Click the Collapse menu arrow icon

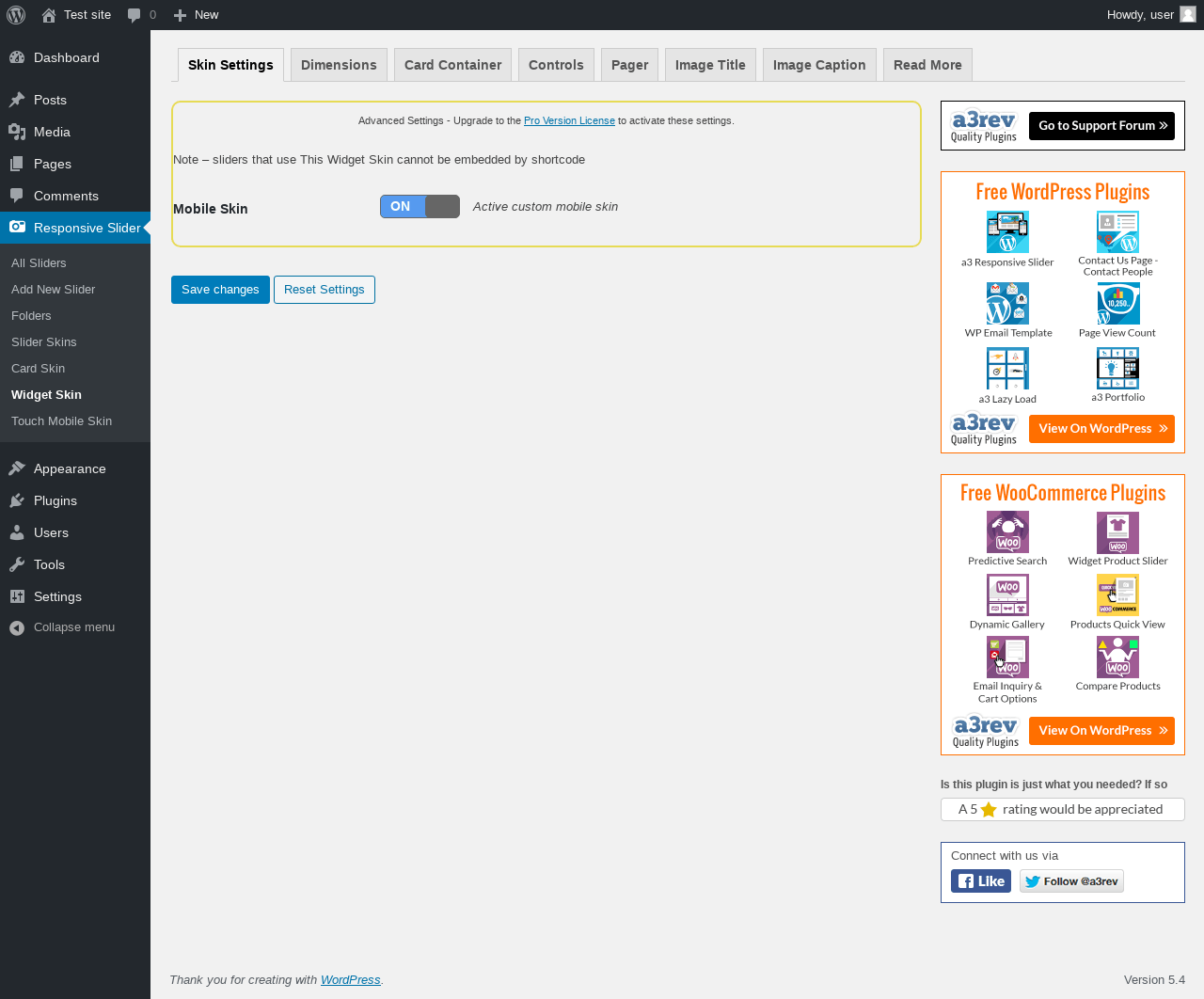[x=17, y=627]
